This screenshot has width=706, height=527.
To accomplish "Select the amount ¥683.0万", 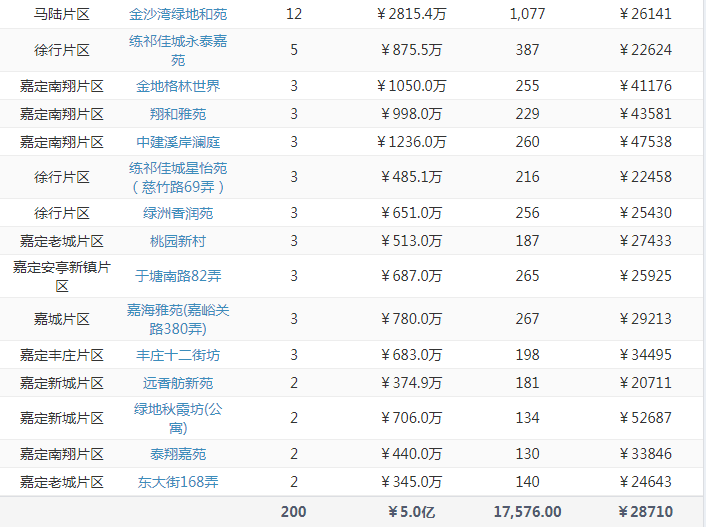I will pos(412,355).
